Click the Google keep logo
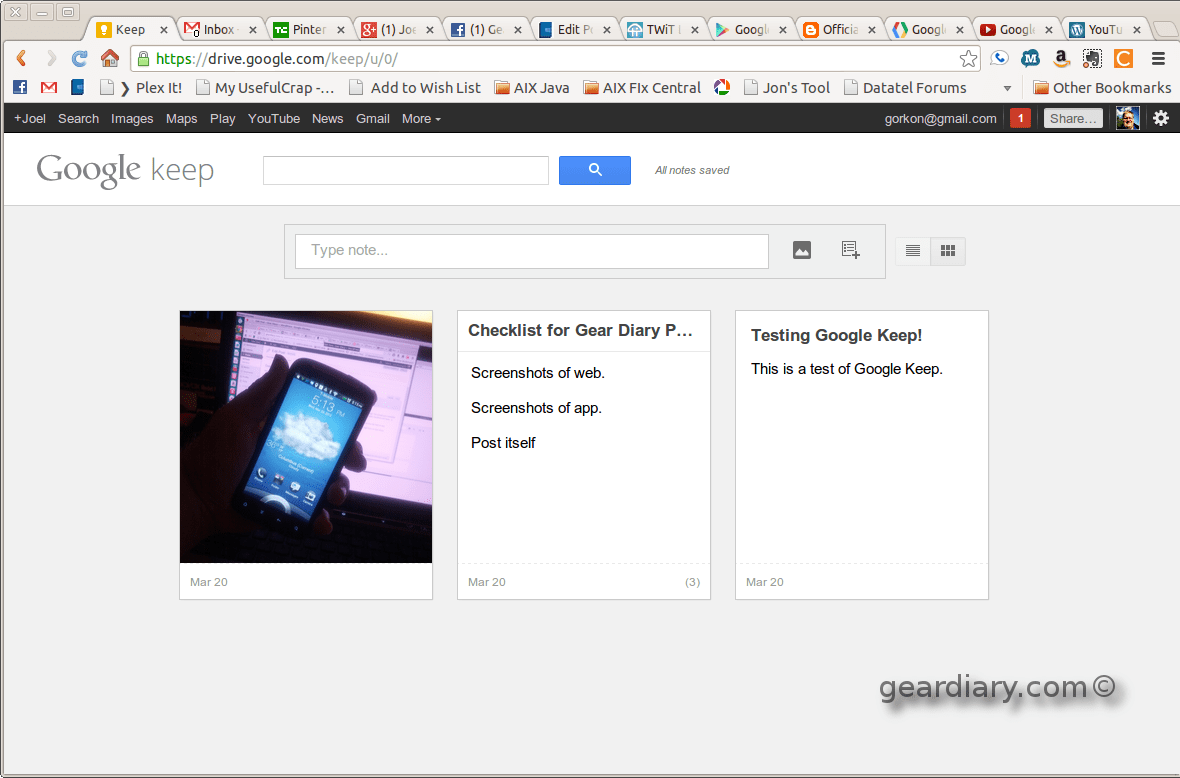The height and width of the screenshot is (778, 1180). (x=125, y=170)
